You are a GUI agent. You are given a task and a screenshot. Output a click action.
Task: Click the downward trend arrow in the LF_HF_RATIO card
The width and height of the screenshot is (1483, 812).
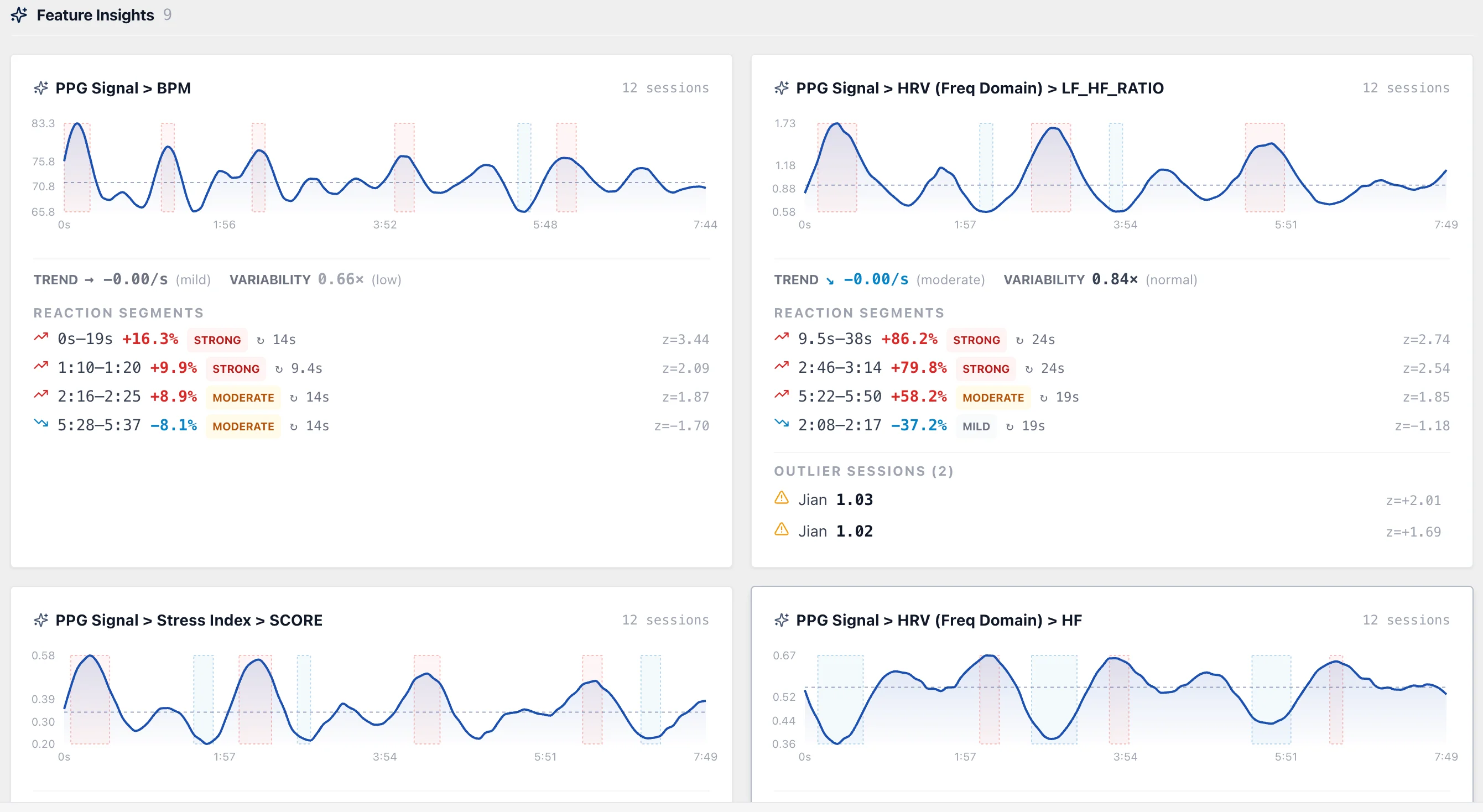(830, 281)
